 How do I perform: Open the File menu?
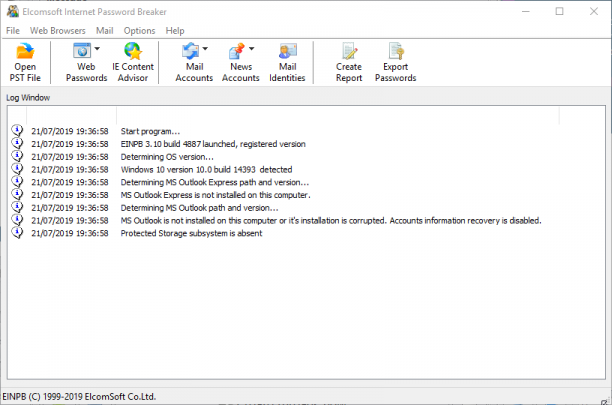click(x=12, y=30)
